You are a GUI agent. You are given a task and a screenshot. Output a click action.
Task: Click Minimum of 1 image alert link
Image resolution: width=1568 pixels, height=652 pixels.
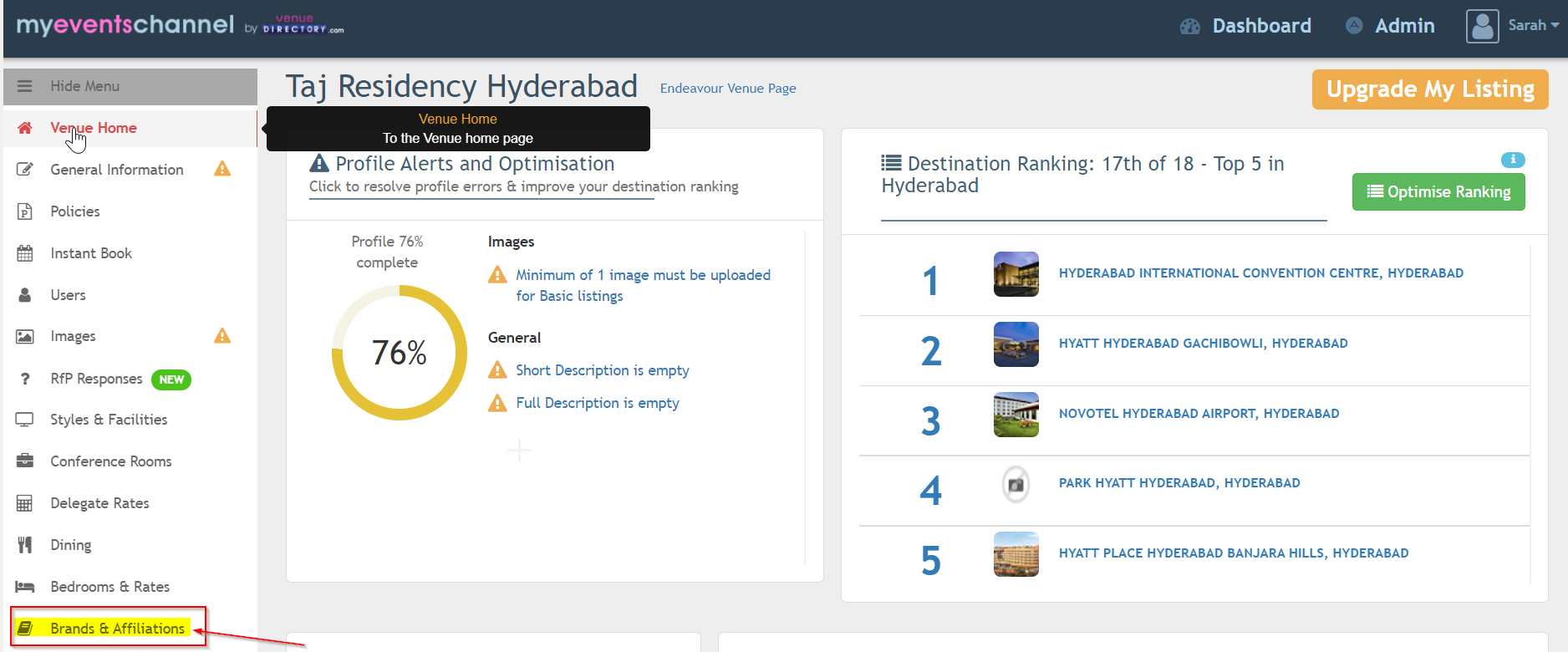pos(643,285)
